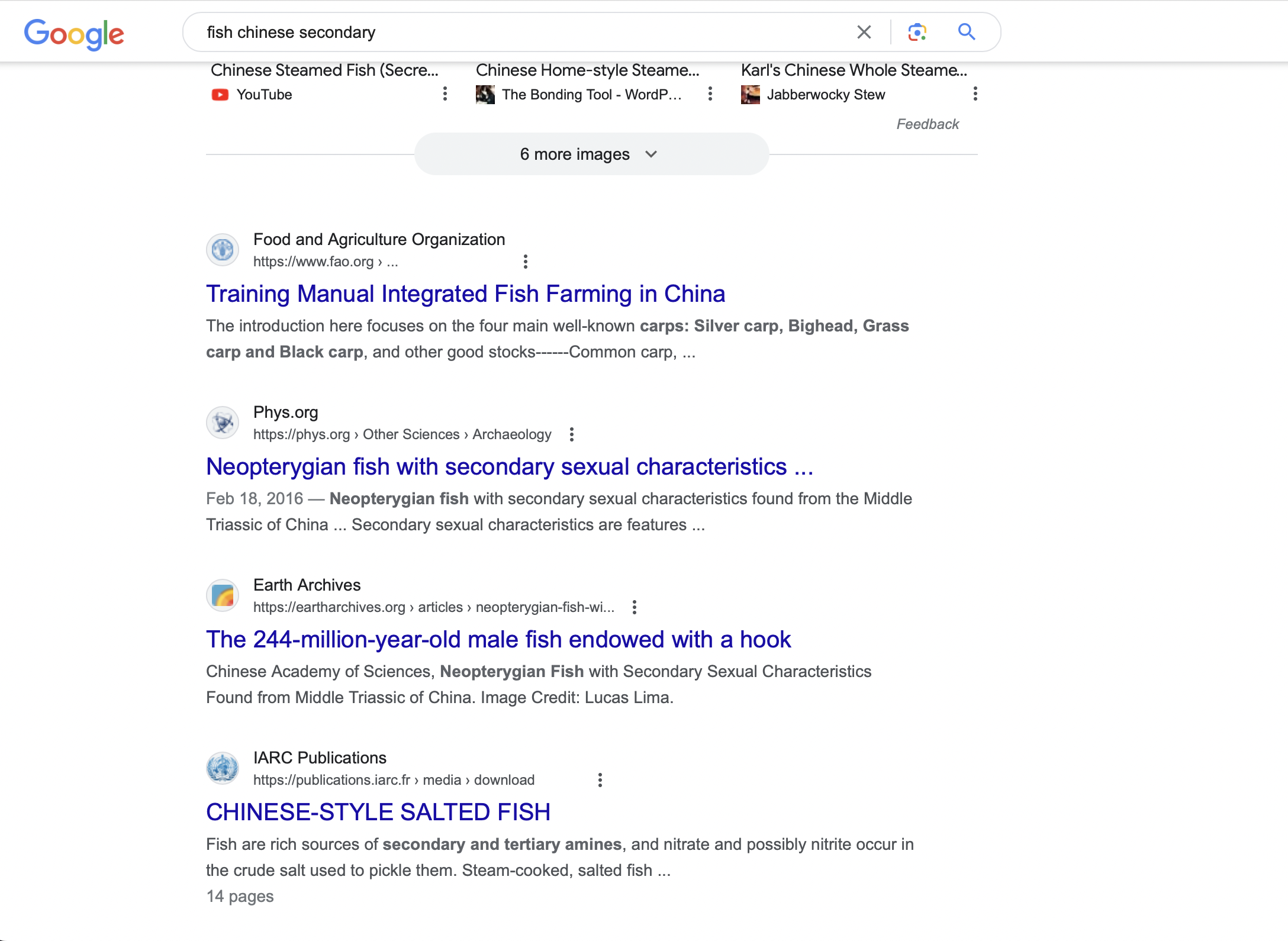The image size is (1288, 941).
Task: Clear the search box text
Action: [x=864, y=32]
